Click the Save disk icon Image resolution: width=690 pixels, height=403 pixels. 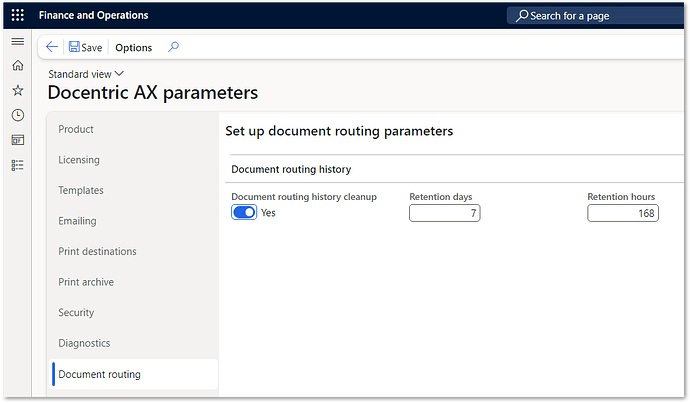pos(74,47)
